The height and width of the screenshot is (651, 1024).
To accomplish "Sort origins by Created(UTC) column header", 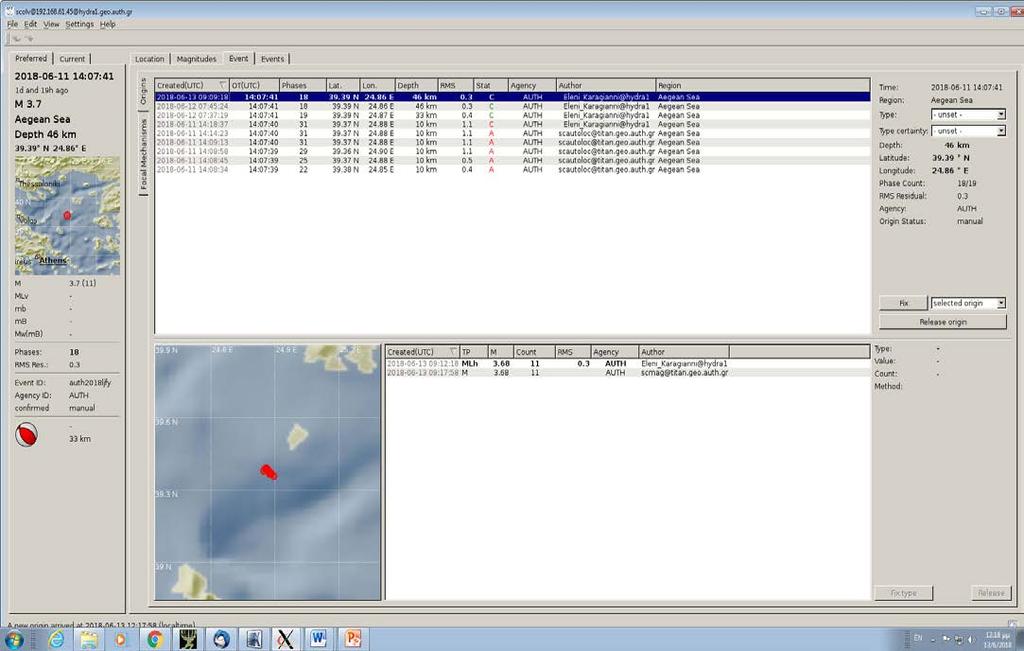I will [x=192, y=86].
